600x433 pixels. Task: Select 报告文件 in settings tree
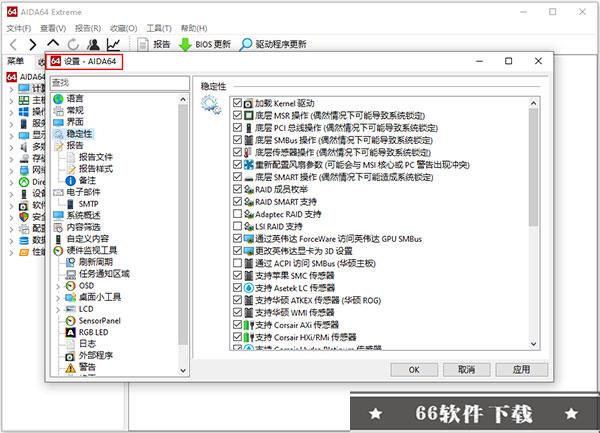tap(96, 157)
